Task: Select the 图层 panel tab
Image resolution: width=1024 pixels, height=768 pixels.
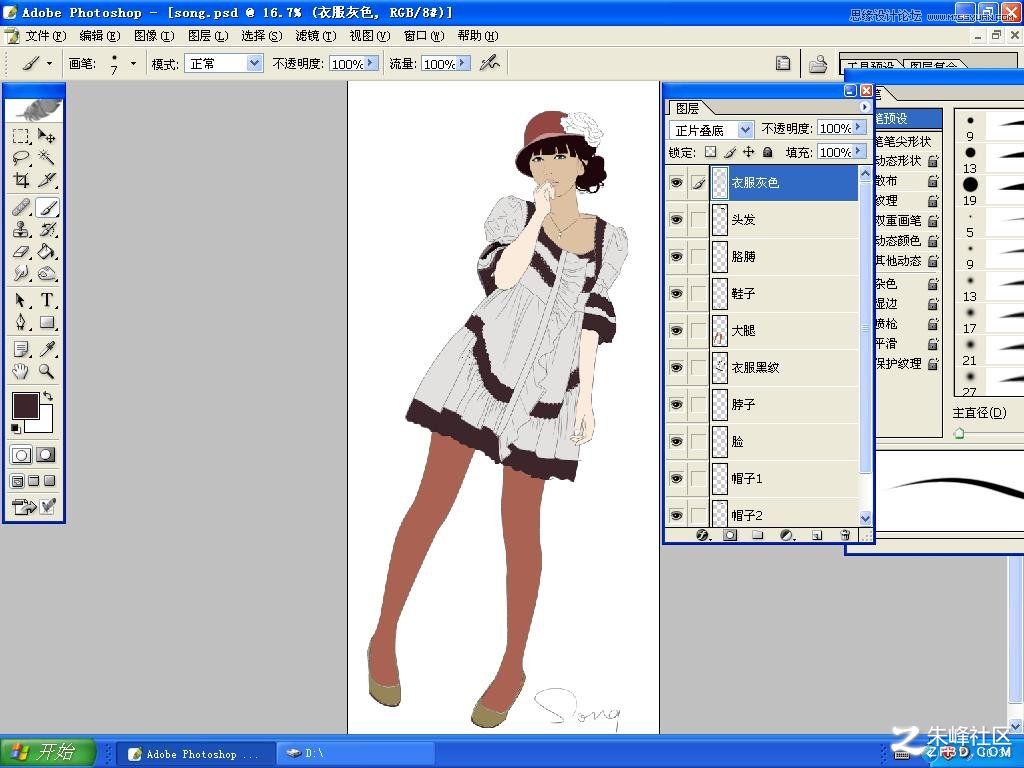Action: pyautogui.click(x=687, y=108)
